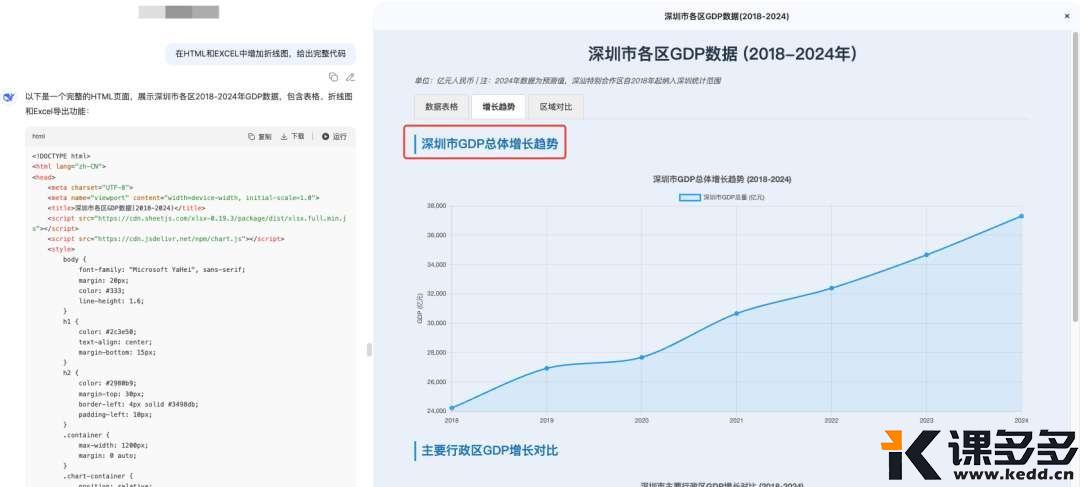Toggle the 深圳市GDP总量 legend swatch
This screenshot has width=1080, height=487.
689,197
